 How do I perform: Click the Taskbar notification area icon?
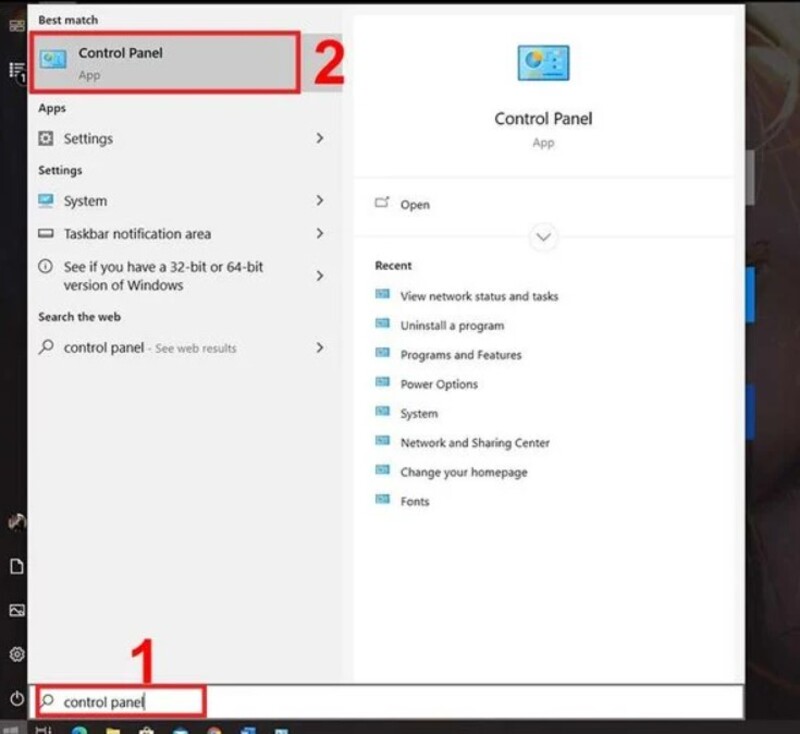pos(45,234)
